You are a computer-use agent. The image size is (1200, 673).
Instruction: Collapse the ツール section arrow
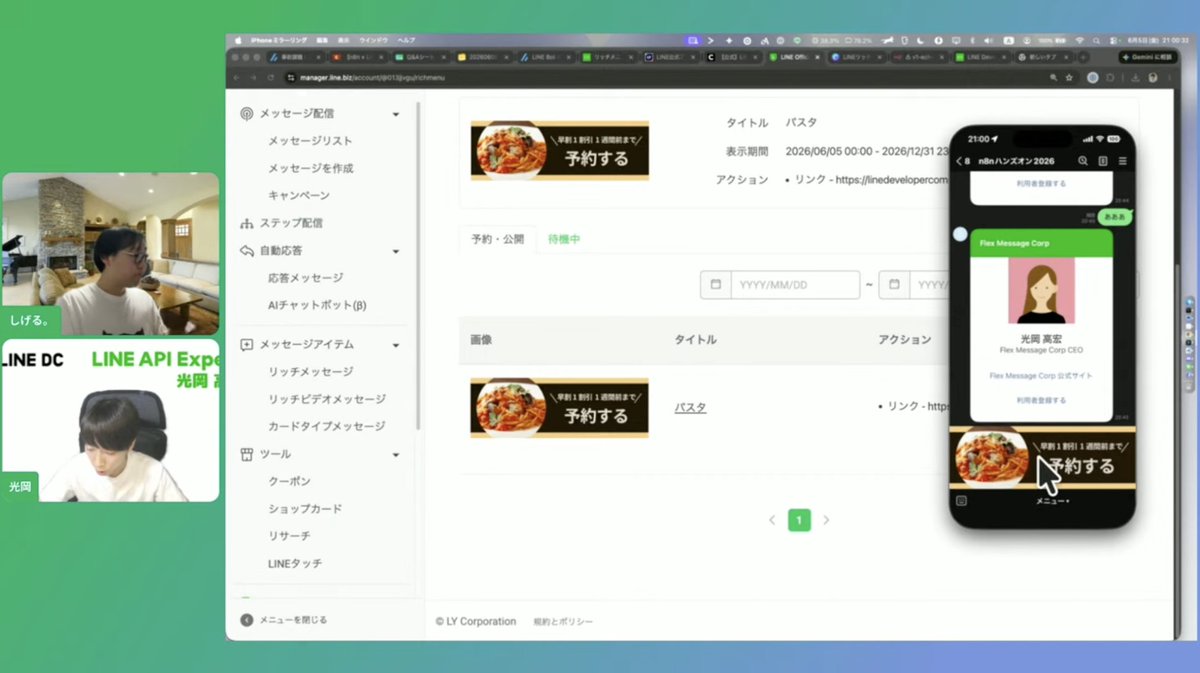[x=396, y=454]
